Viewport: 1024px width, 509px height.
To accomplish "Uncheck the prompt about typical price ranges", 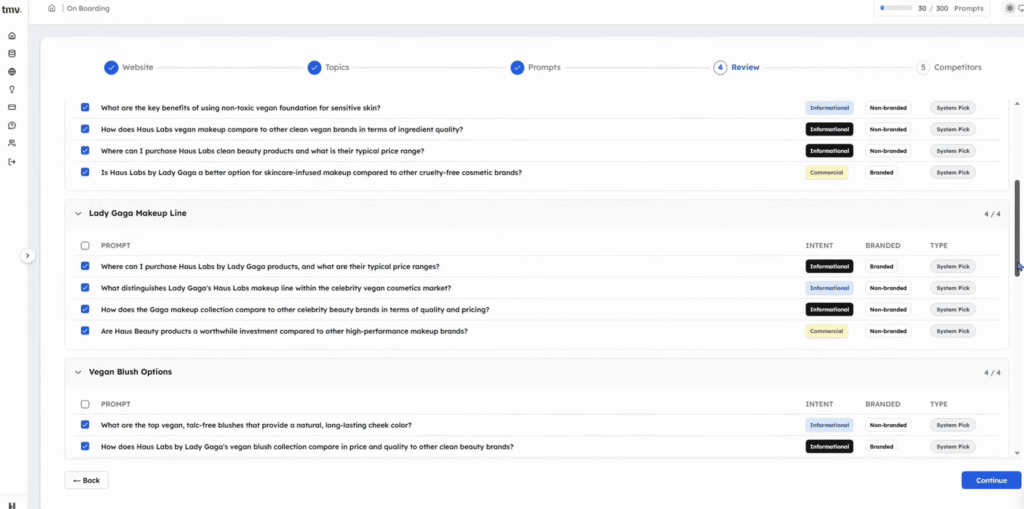I will 85,266.
